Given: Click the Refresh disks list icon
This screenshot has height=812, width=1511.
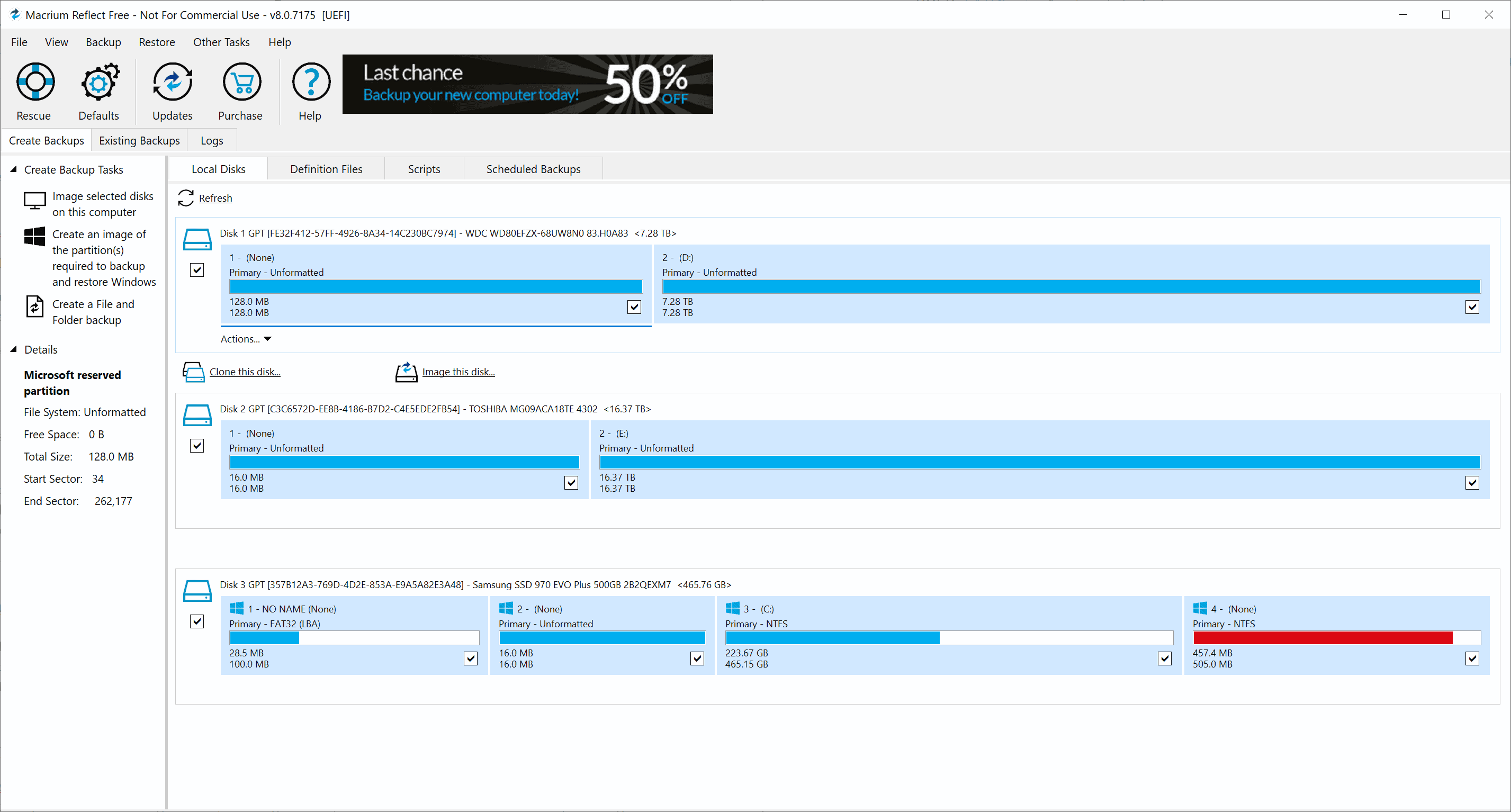Looking at the screenshot, I should click(x=187, y=197).
